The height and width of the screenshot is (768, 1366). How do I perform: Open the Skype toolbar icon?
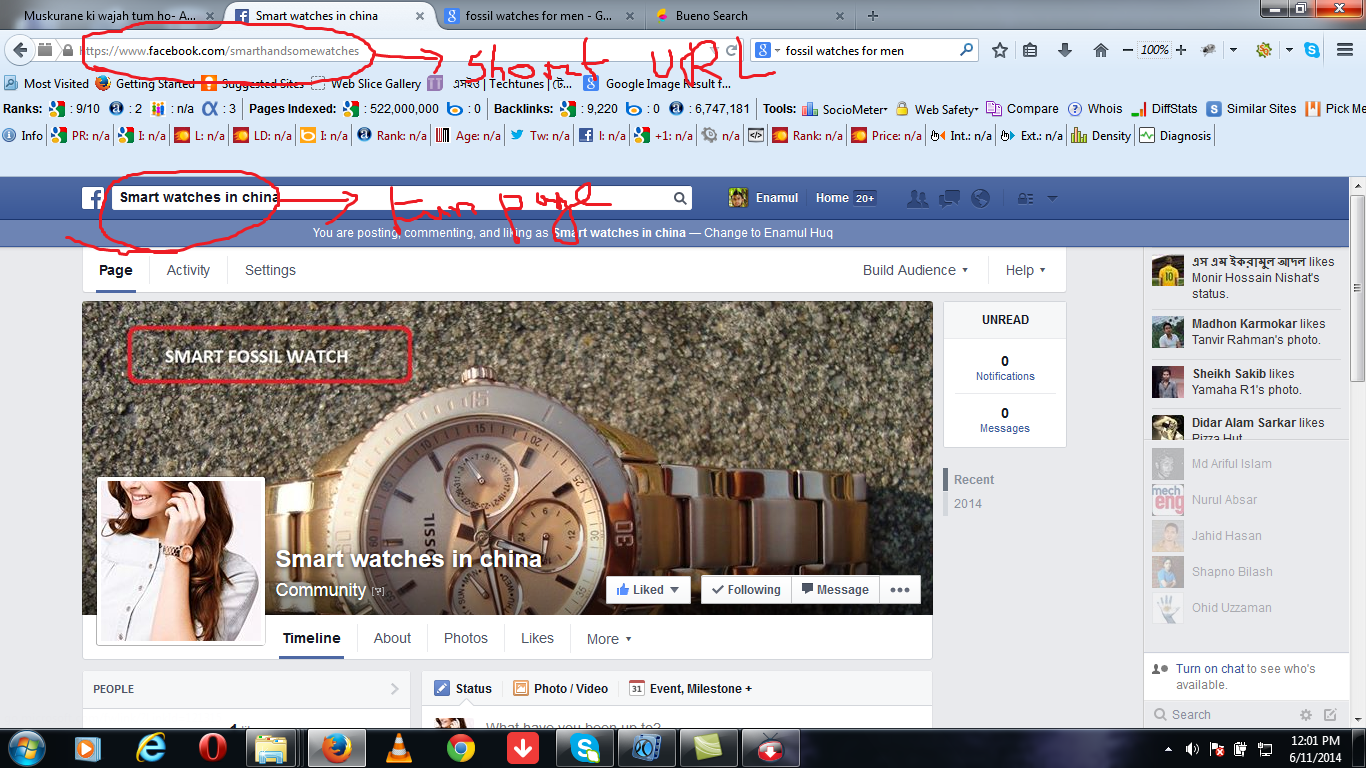coord(1312,50)
